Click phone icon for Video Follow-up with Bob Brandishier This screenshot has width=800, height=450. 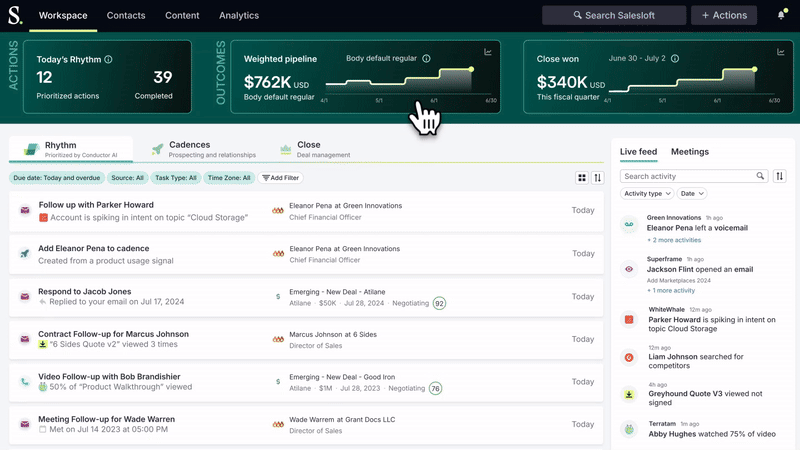24,382
